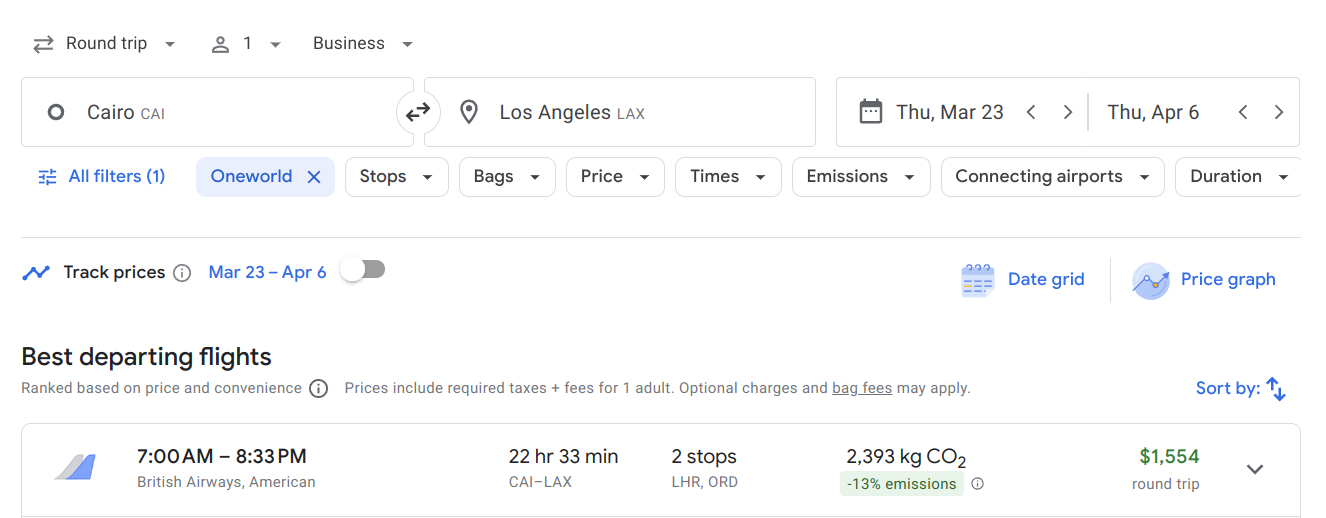The height and width of the screenshot is (518, 1326).
Task: Click the emissions info icon
Action: (978, 484)
